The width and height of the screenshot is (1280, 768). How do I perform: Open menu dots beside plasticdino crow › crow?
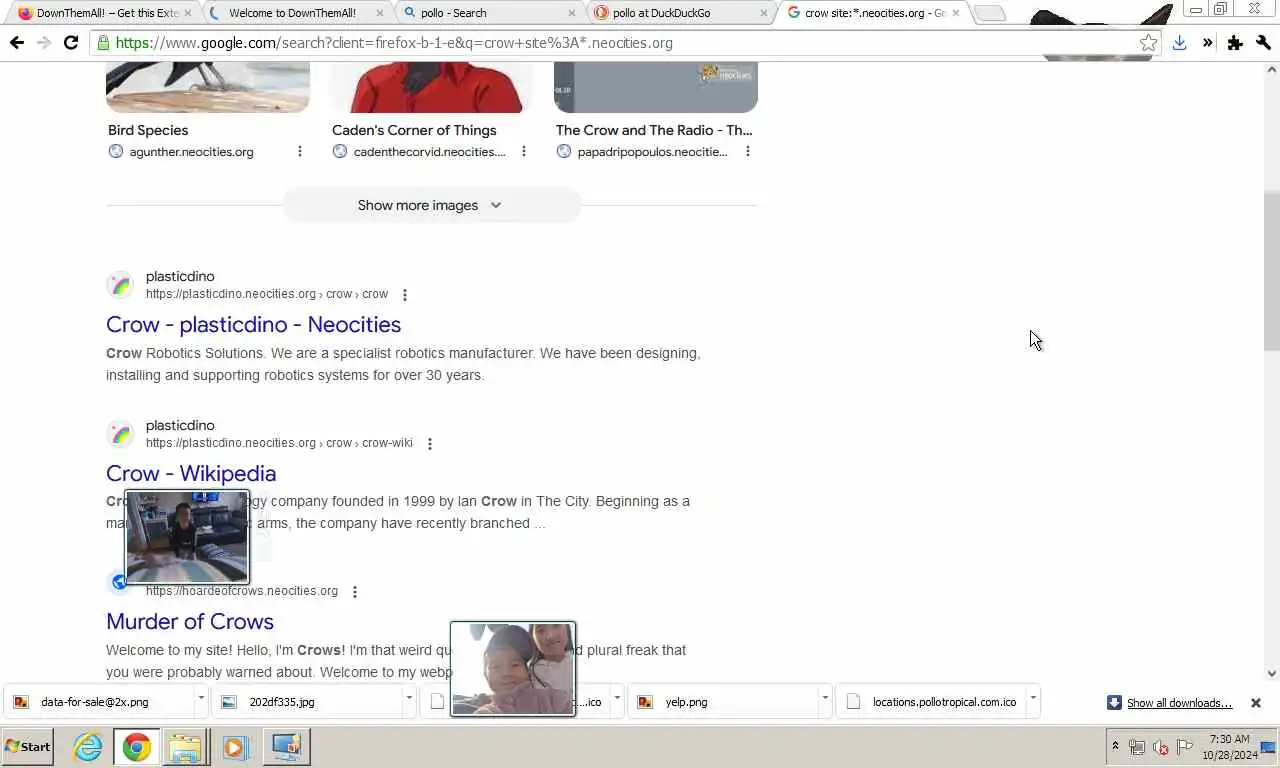pos(405,295)
